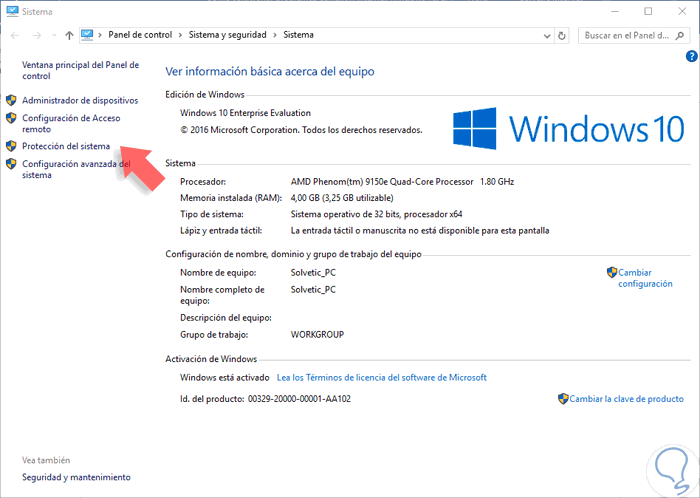
Task: Open the recent locations dropdown by the navigation arrows
Action: point(54,35)
